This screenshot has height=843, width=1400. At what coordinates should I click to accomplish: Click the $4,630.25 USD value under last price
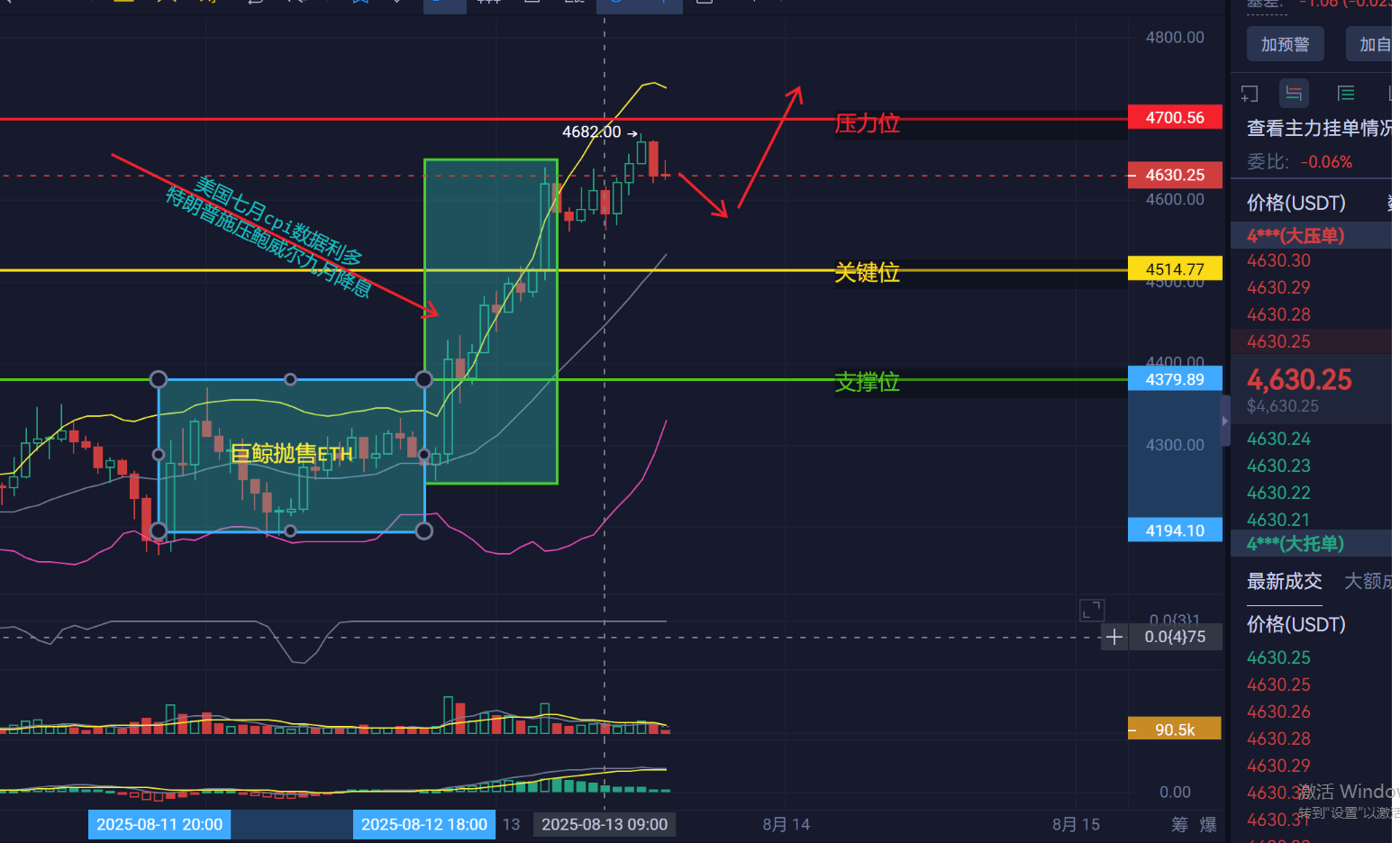click(1283, 406)
